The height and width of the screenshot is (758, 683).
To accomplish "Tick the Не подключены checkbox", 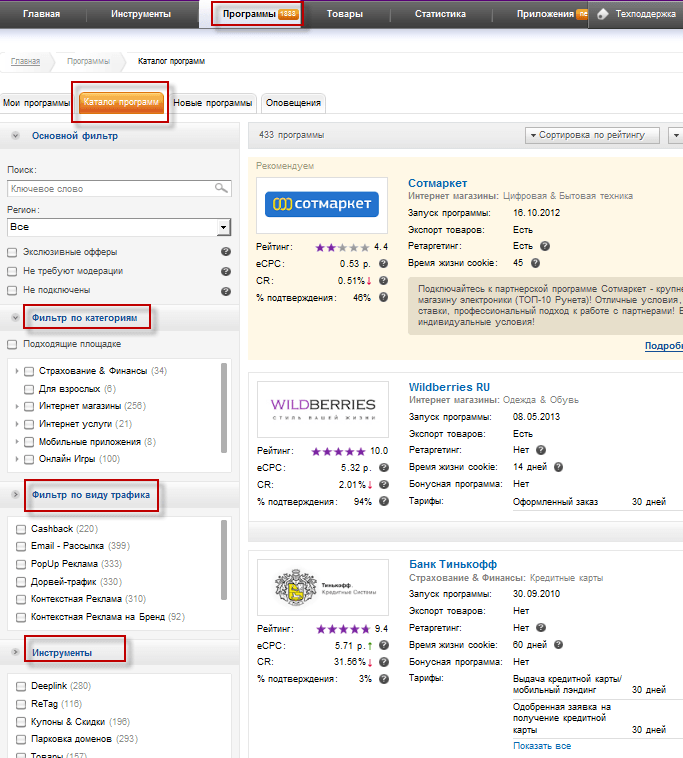I will click(12, 291).
